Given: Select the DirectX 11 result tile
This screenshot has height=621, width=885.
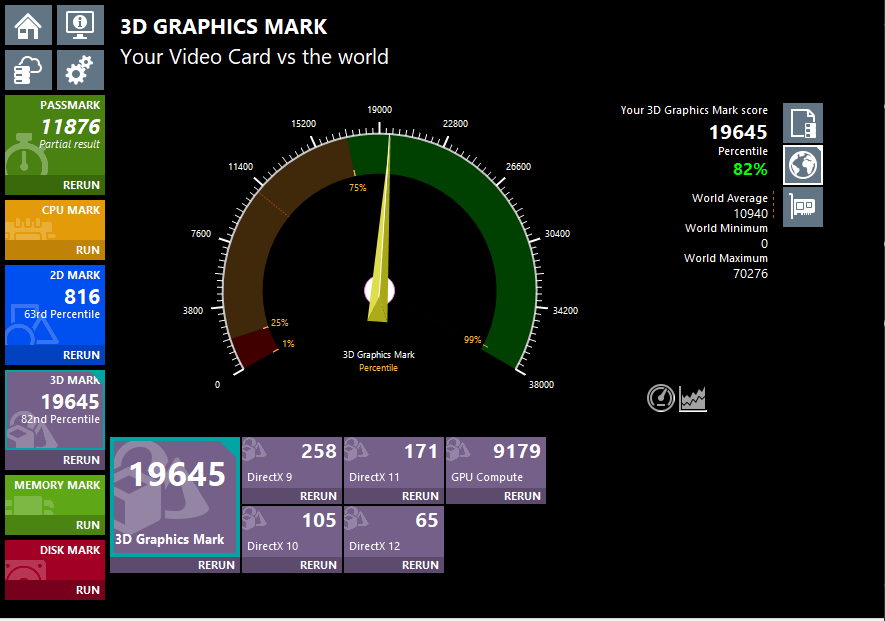Looking at the screenshot, I should [393, 461].
